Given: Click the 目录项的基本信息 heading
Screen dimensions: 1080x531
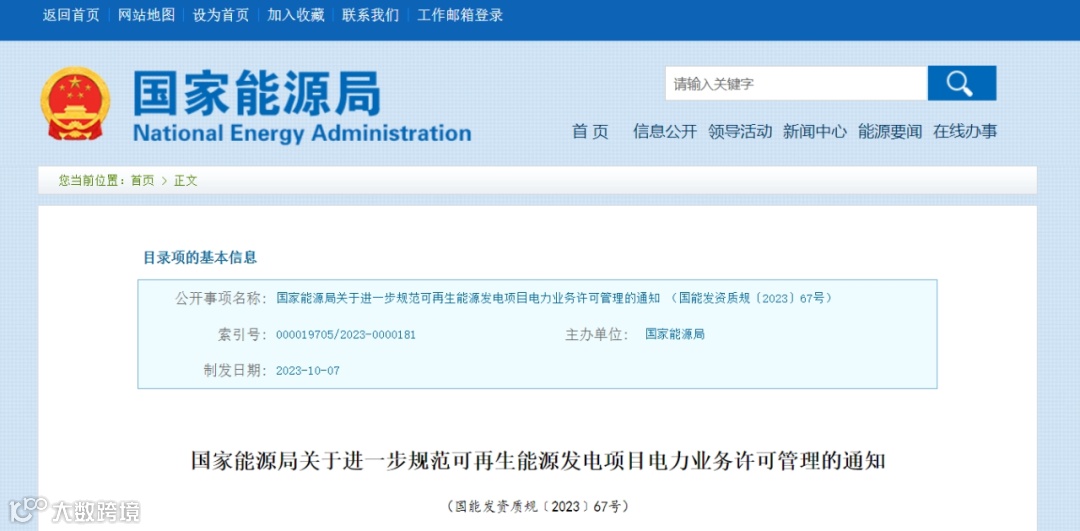Looking at the screenshot, I should click(x=200, y=258).
